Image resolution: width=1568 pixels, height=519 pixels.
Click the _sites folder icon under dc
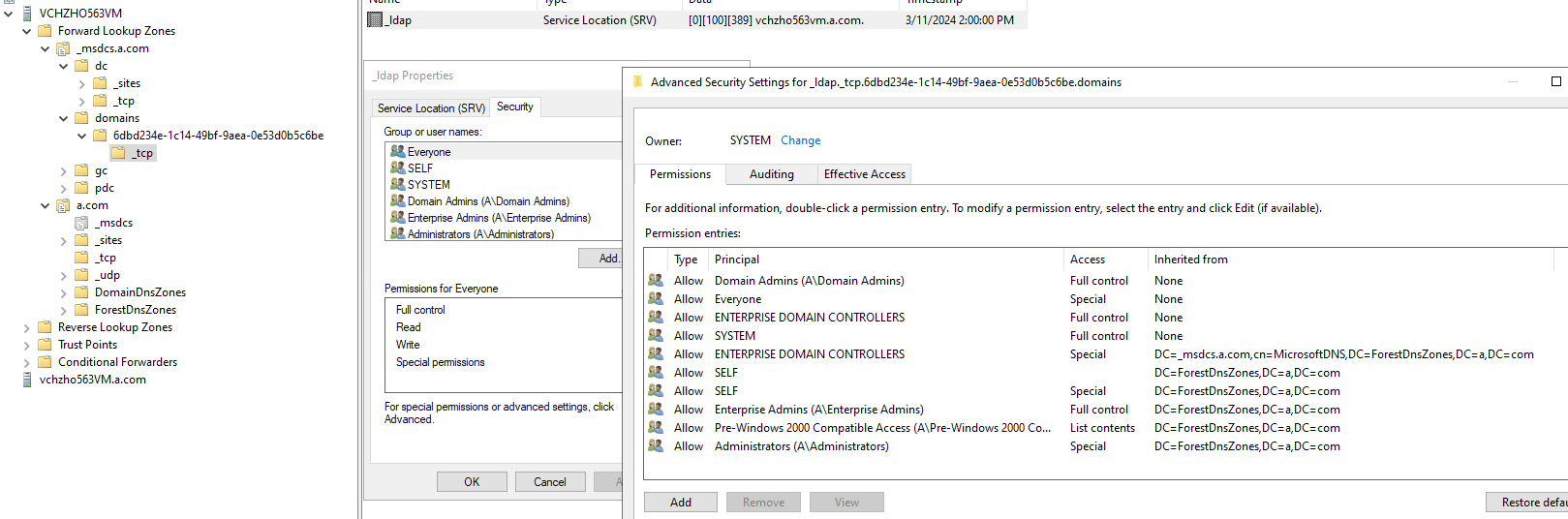(x=100, y=83)
